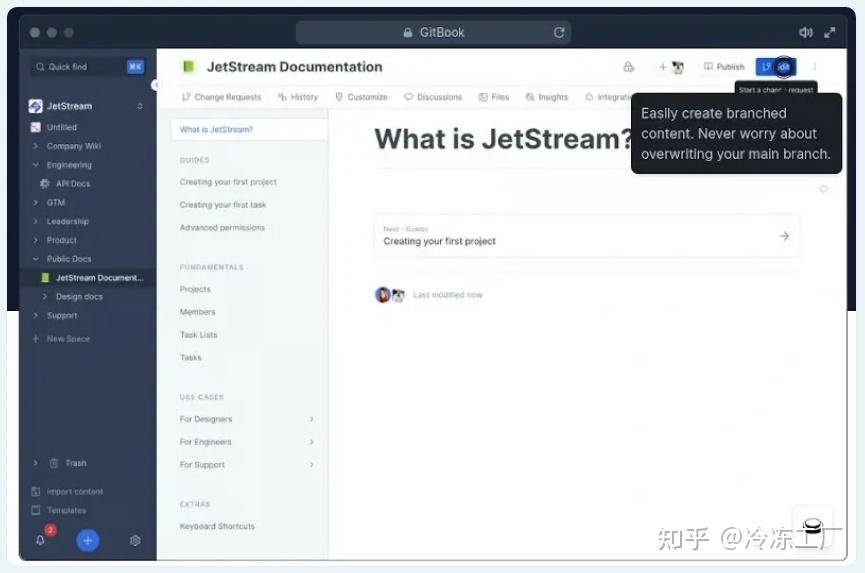This screenshot has height=573, width=865.
Task: Open Creating your first project in the page list
Action: (x=228, y=182)
